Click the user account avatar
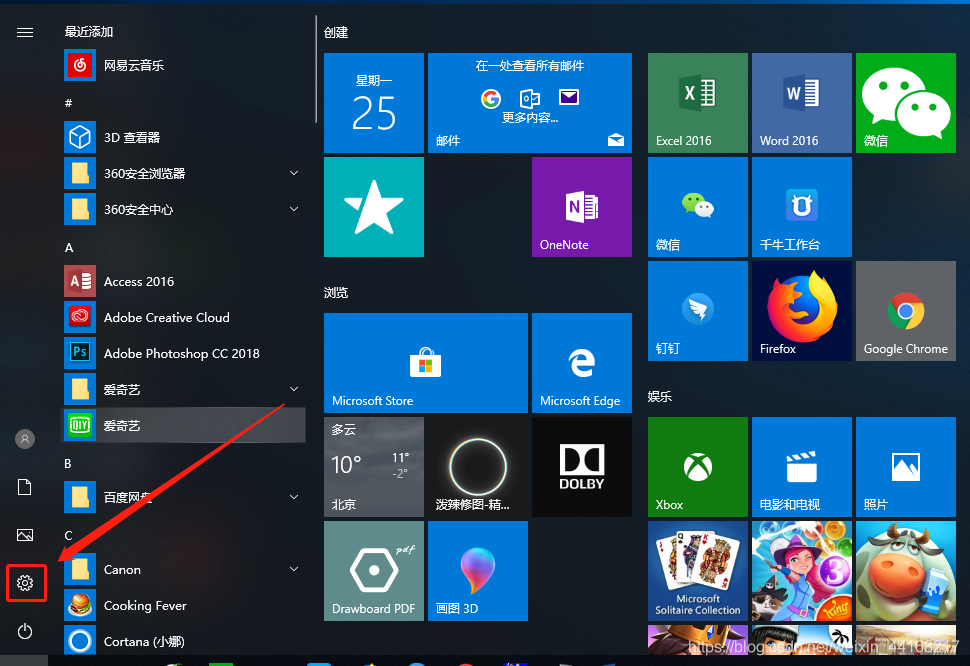Image resolution: width=970 pixels, height=666 pixels. (25, 439)
